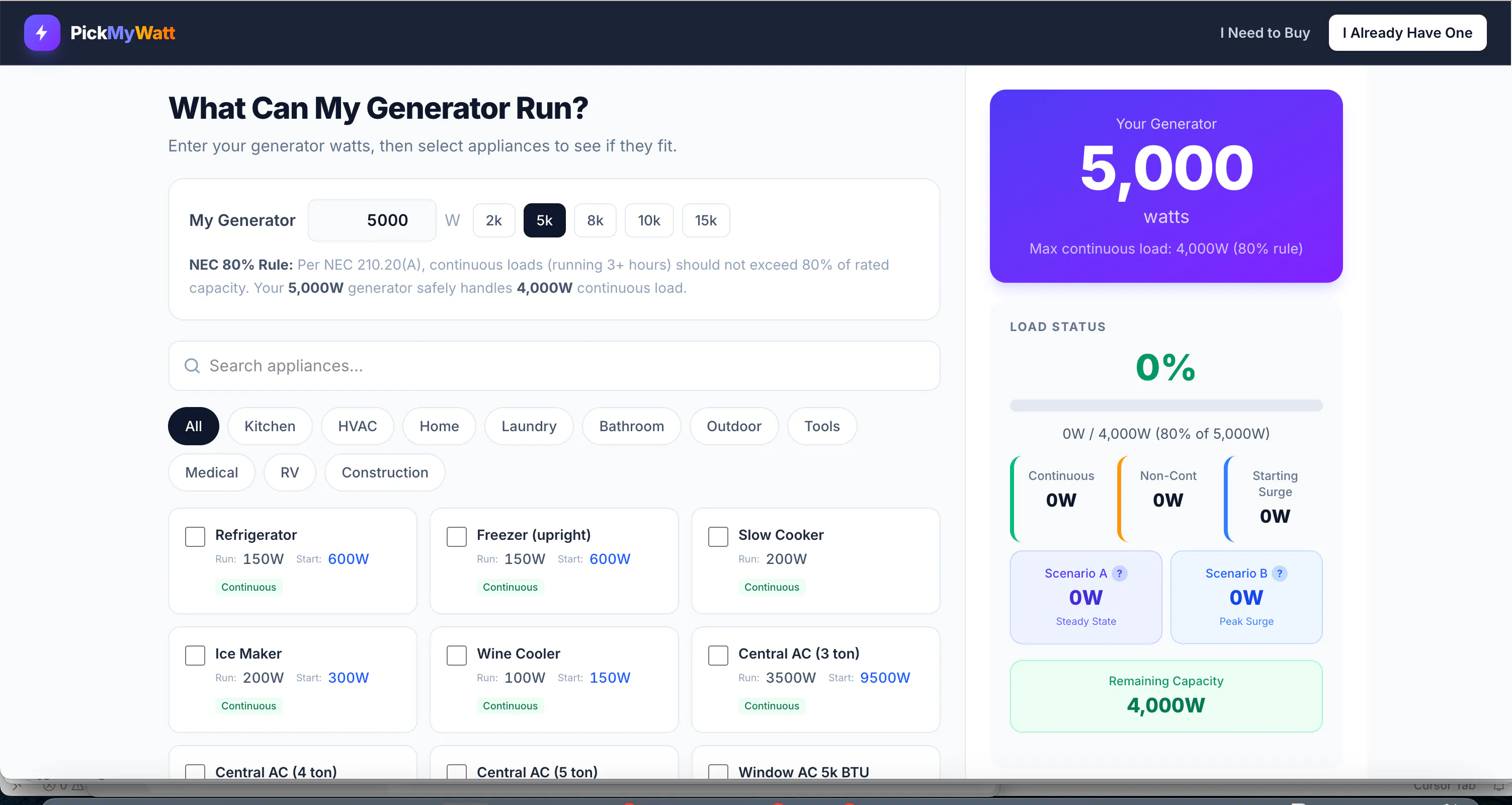Click the search magnifier icon
Screen dimensions: 1512x805
pyautogui.click(x=192, y=366)
